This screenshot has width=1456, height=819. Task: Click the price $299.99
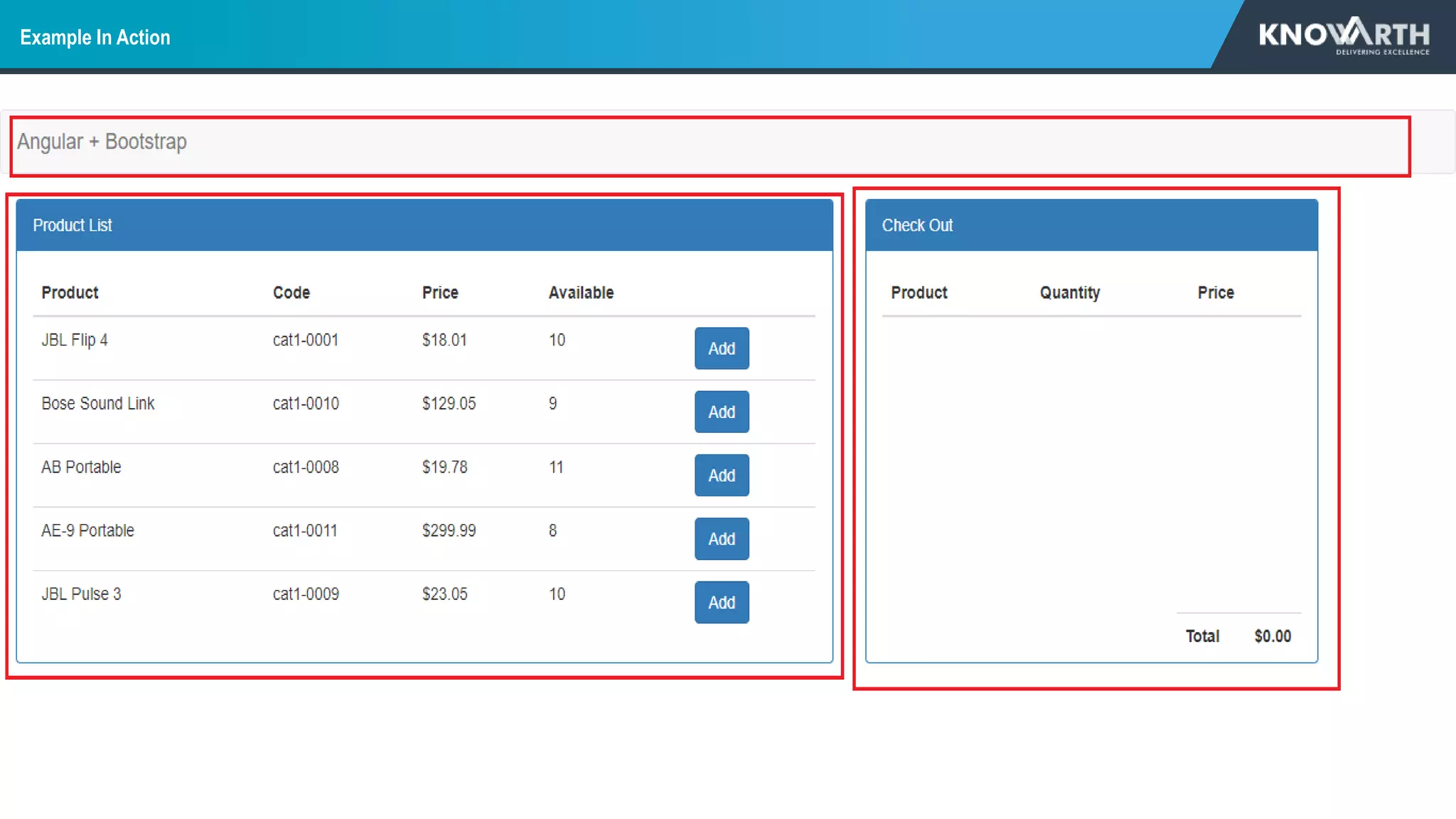(x=449, y=530)
